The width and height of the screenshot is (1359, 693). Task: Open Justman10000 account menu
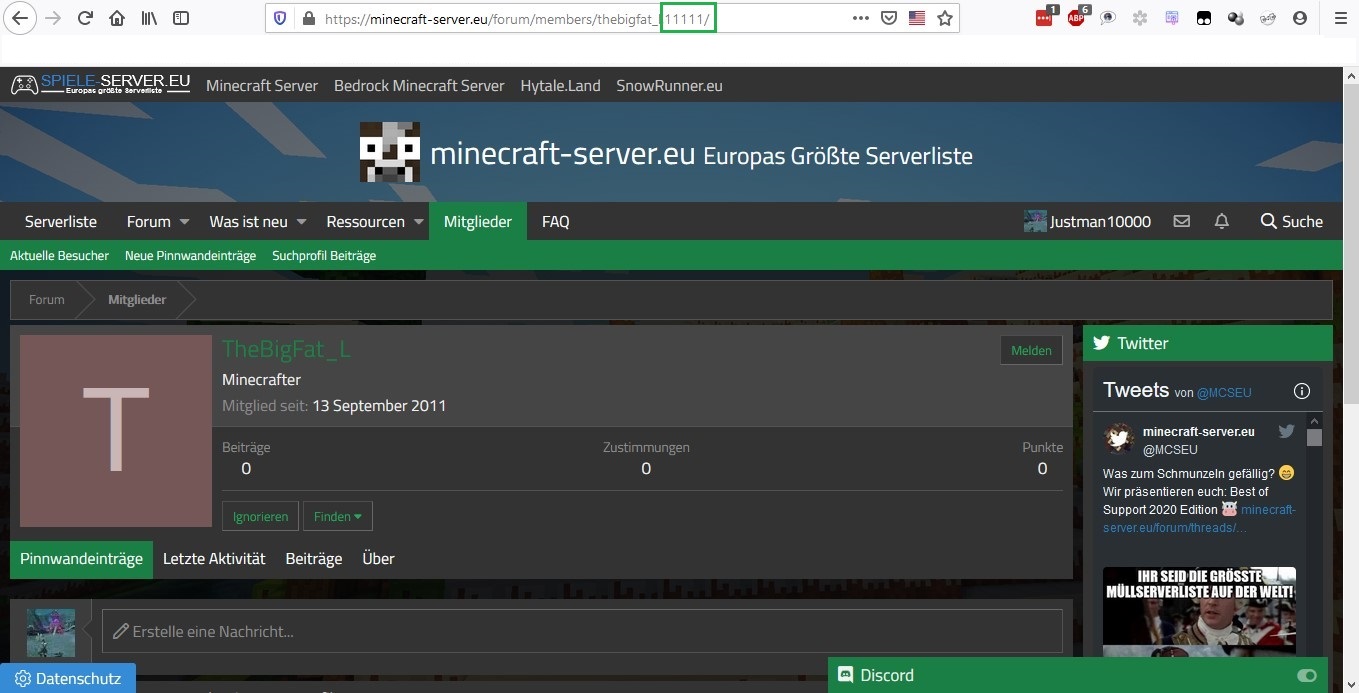(1087, 221)
